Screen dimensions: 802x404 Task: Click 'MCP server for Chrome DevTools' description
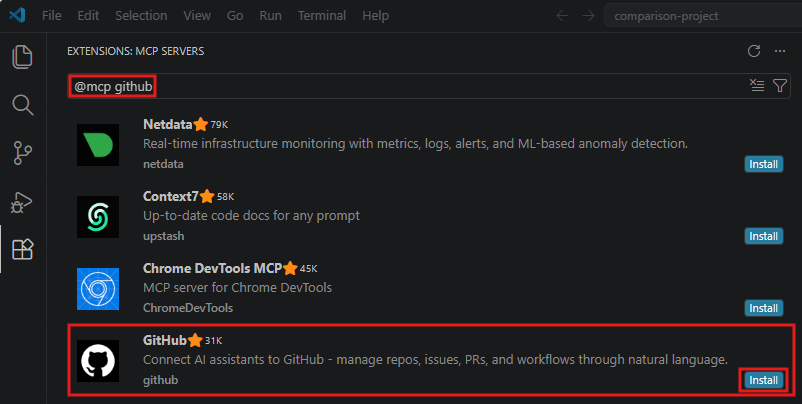coord(238,287)
